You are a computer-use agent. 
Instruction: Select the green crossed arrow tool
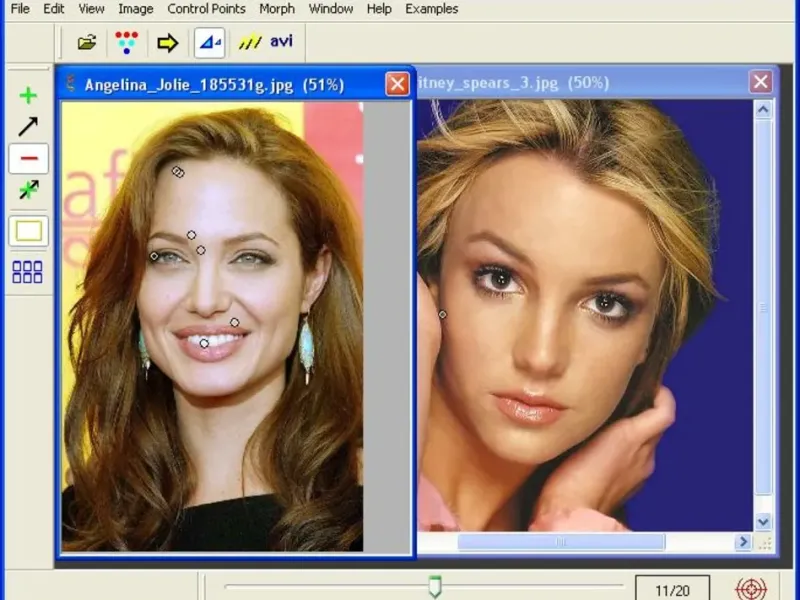29,190
